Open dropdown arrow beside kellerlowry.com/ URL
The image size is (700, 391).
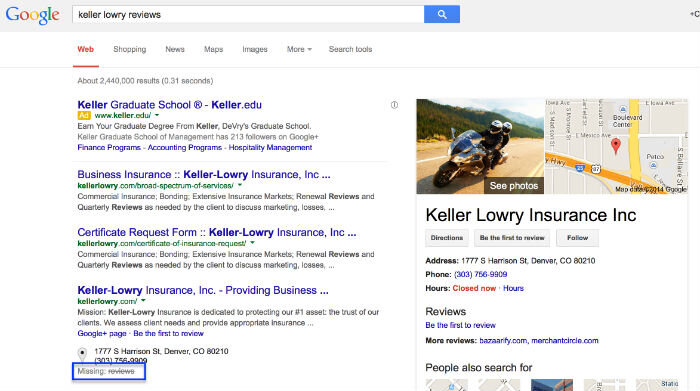pyautogui.click(x=143, y=301)
